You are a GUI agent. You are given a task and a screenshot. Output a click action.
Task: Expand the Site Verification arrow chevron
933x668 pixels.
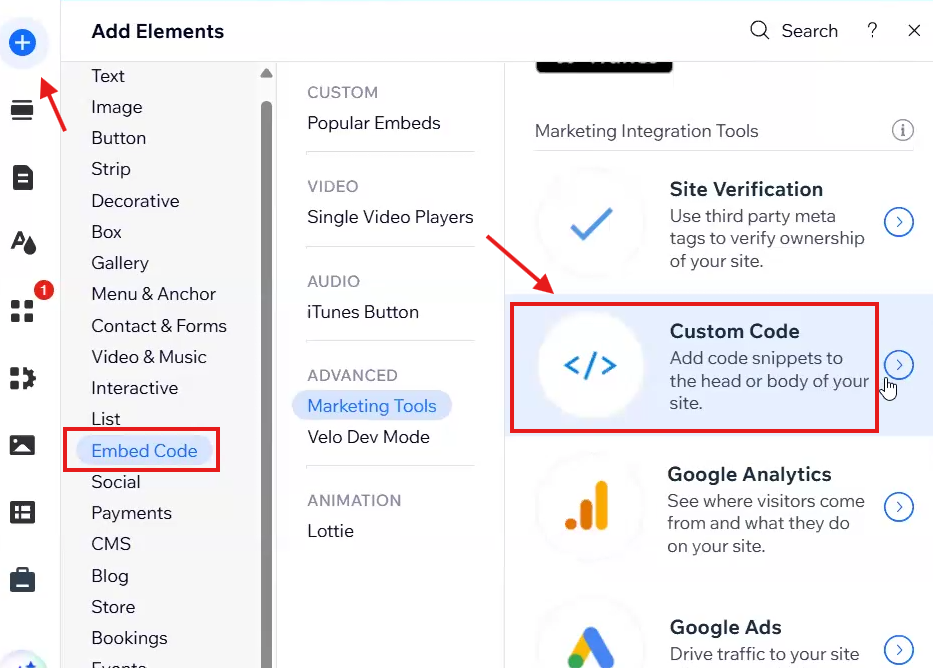tap(899, 222)
